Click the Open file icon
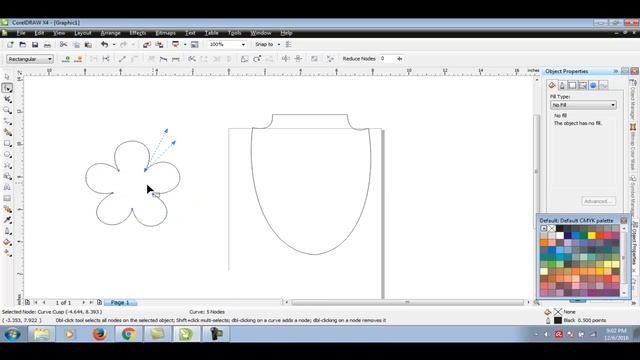The image size is (640, 360). [22, 44]
